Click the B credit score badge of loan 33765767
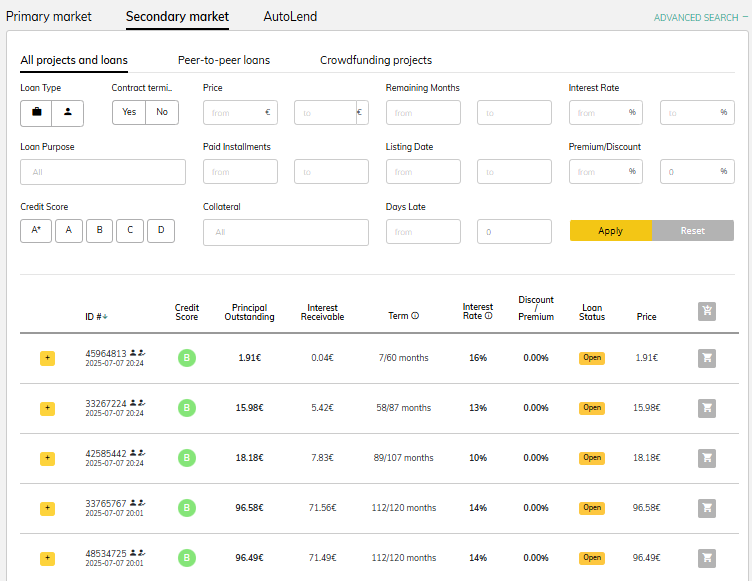Image resolution: width=752 pixels, height=581 pixels. coord(187,508)
